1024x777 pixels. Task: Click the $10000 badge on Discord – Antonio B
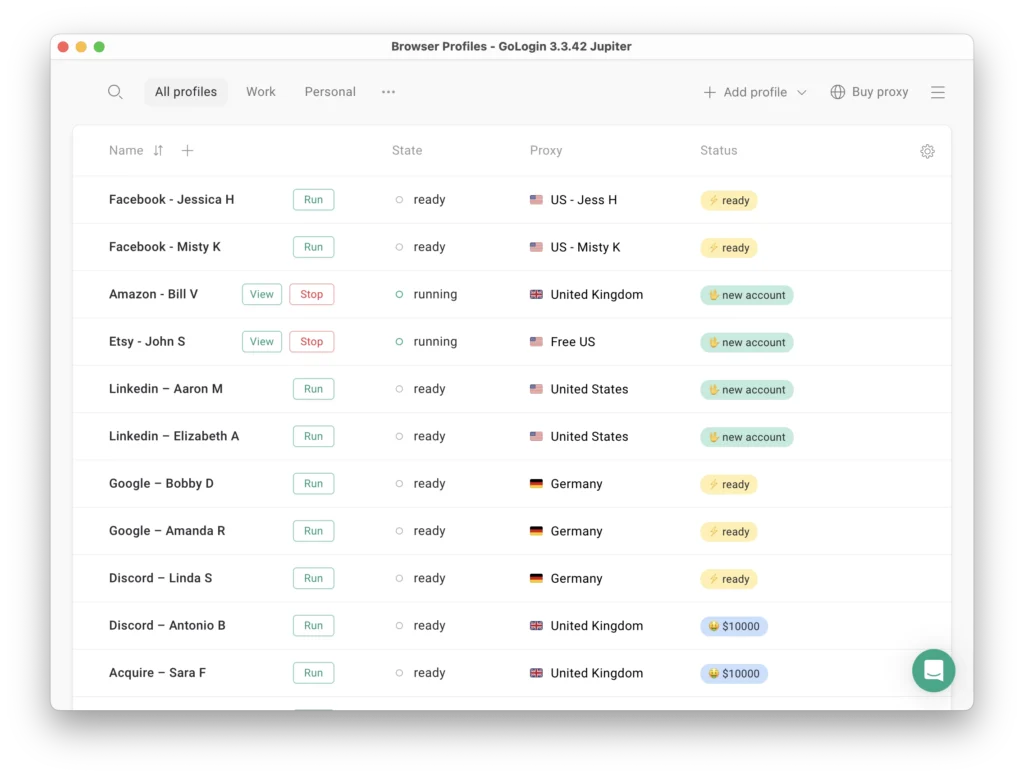[x=734, y=626]
